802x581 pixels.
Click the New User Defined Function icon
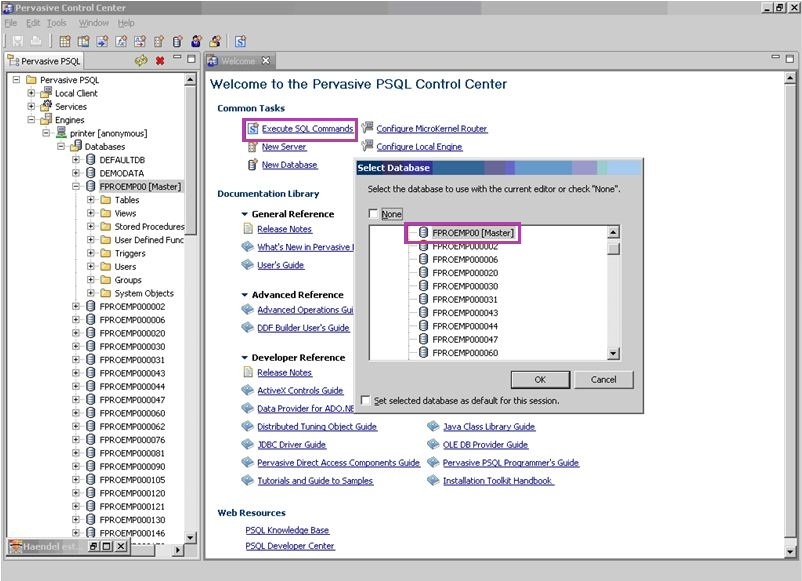[x=121, y=41]
